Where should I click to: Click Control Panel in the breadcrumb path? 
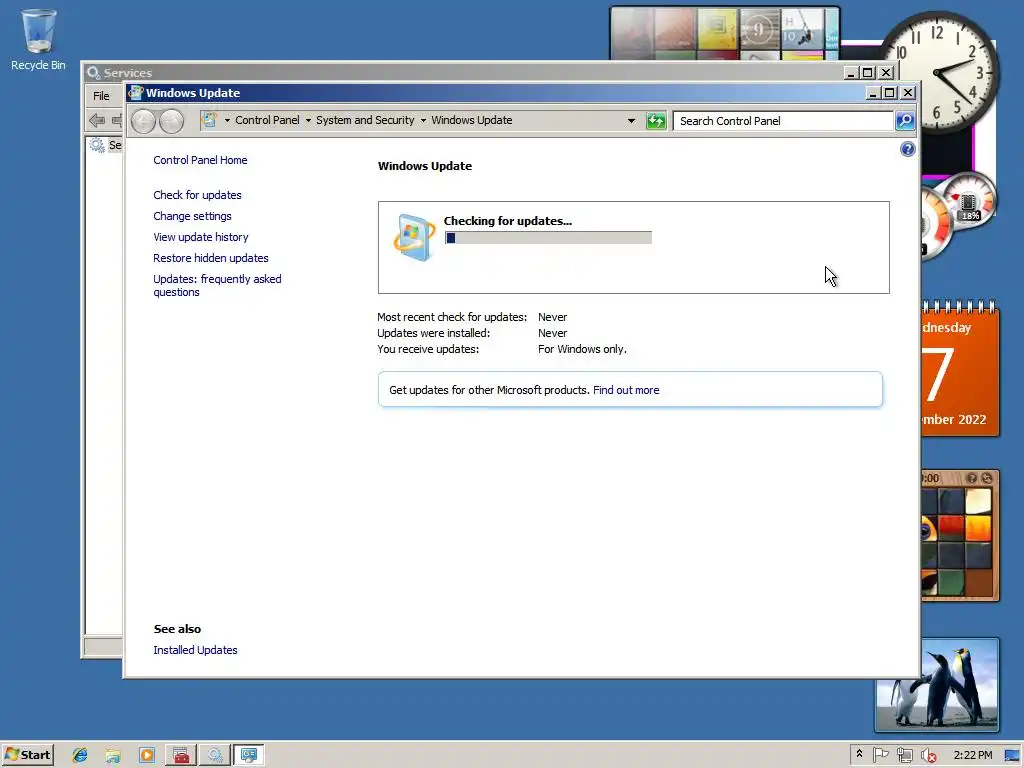coord(267,120)
